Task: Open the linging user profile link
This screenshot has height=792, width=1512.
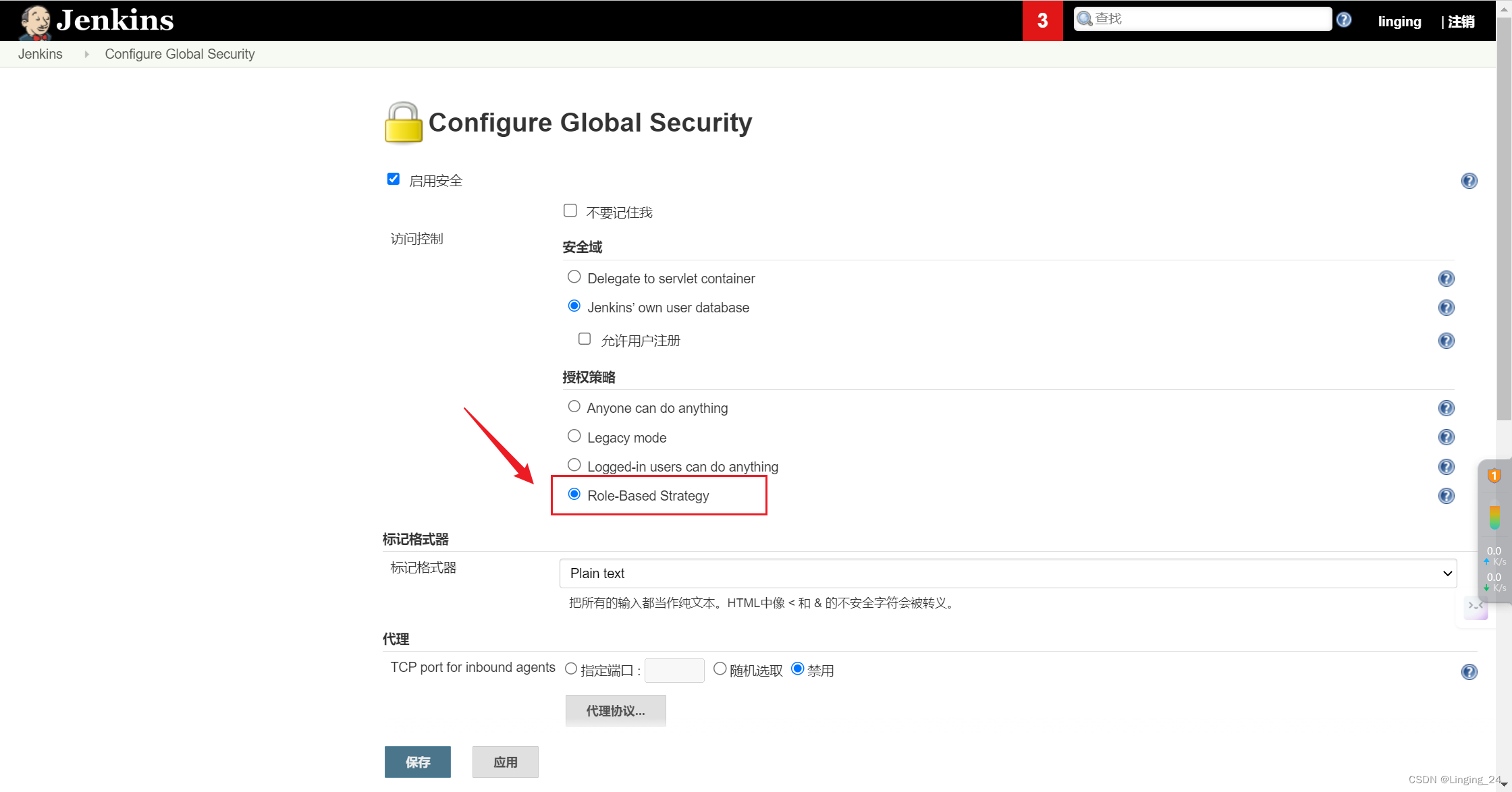Action: [x=1399, y=22]
